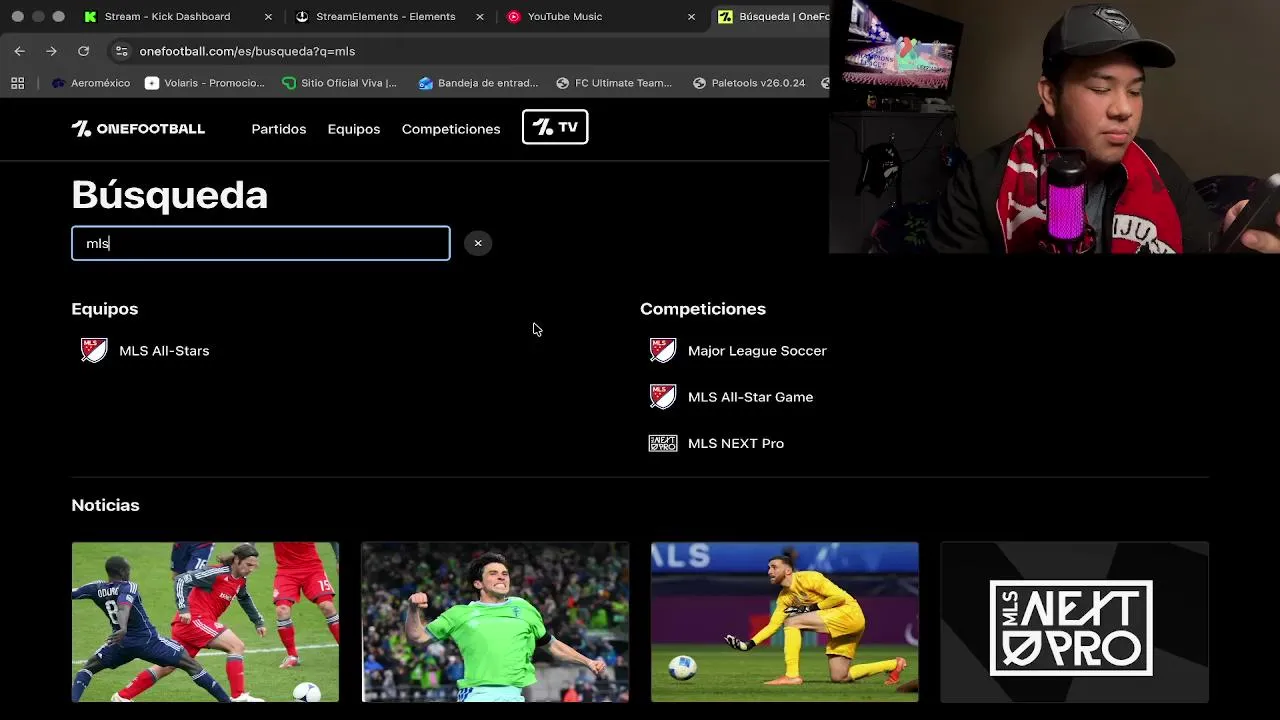Open news thumbnail with red and blue players
1280x720 pixels.
tap(205, 622)
